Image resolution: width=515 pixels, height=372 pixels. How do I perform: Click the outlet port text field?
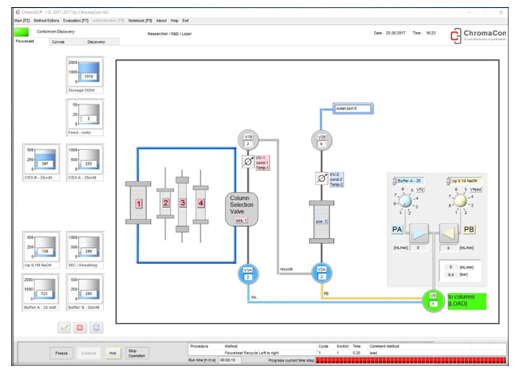click(353, 109)
